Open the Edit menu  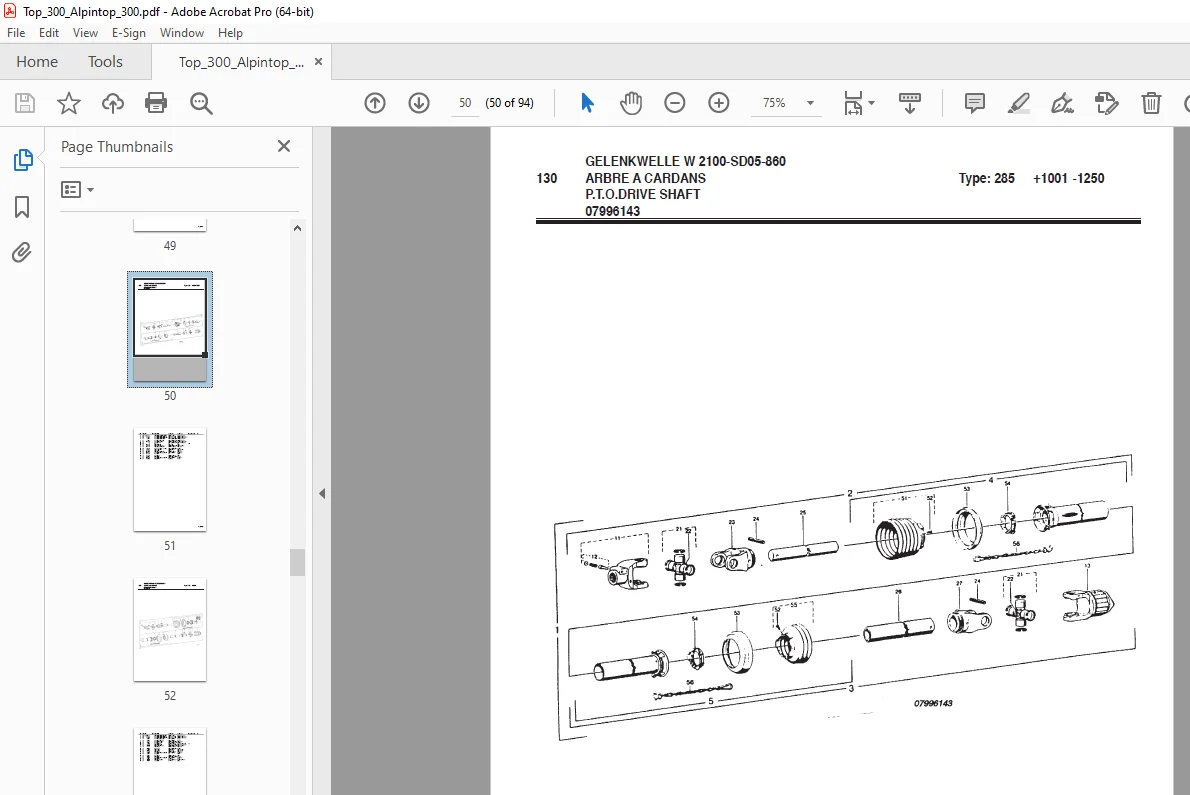tap(49, 33)
